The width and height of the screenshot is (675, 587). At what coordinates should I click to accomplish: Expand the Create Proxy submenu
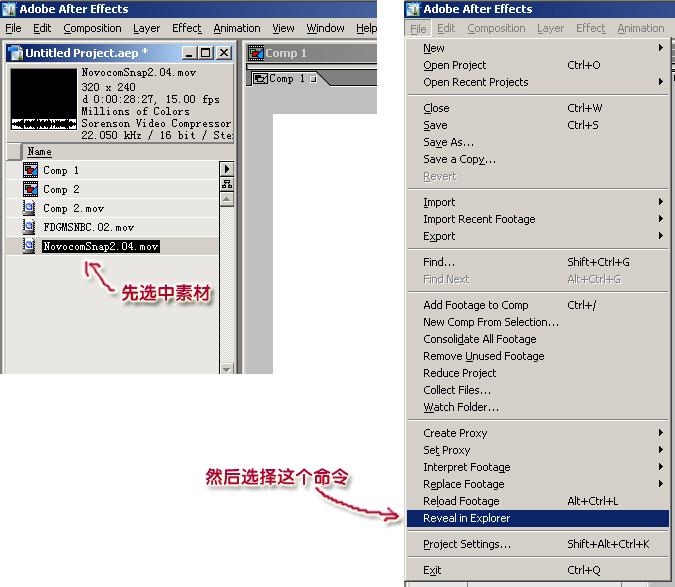pyautogui.click(x=538, y=433)
